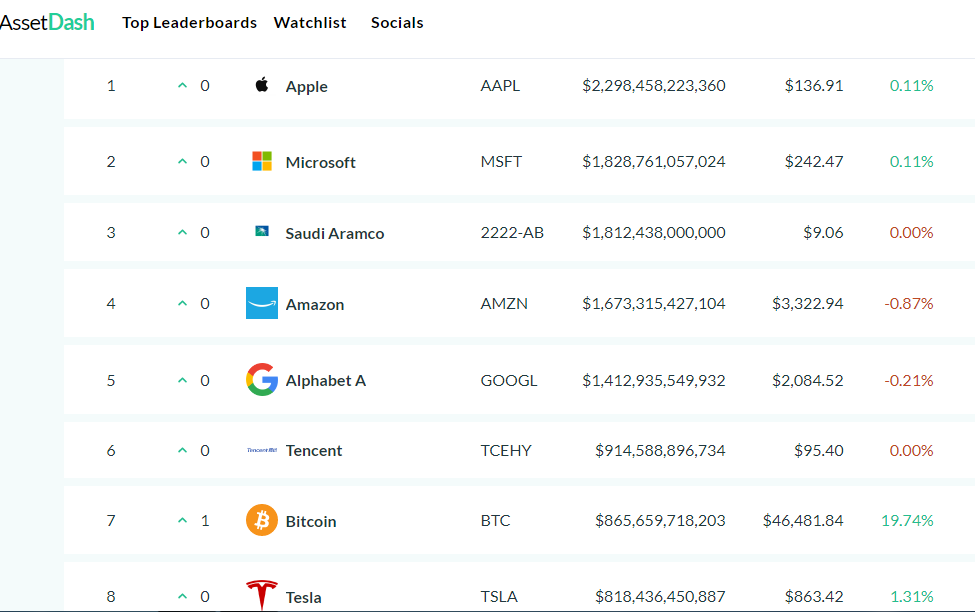Image resolution: width=975 pixels, height=612 pixels.
Task: Go to the Watchlist tab
Action: coord(310,22)
